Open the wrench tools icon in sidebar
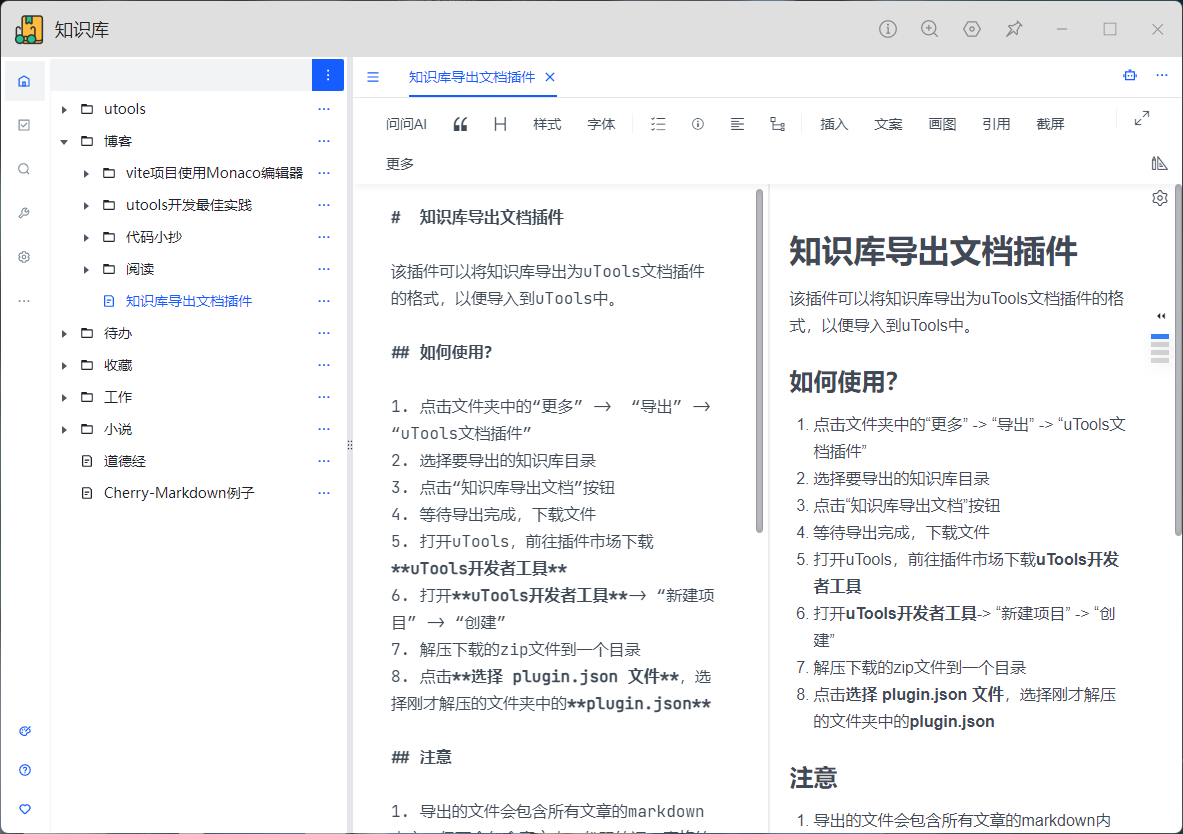 pos(24,213)
